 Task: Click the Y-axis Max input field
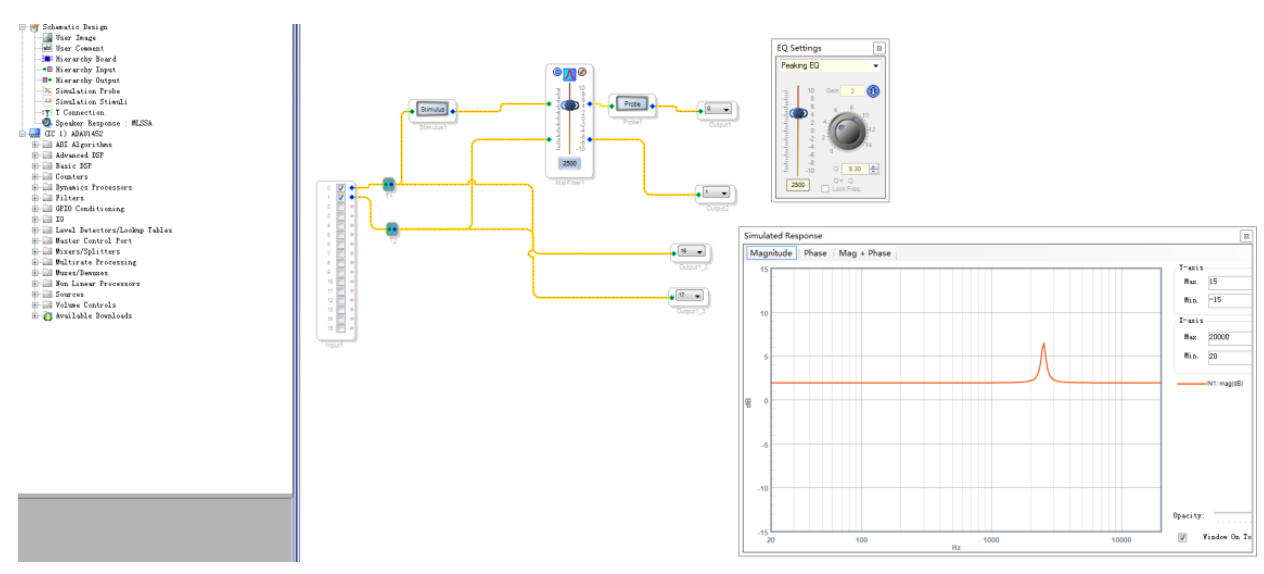click(x=1229, y=282)
